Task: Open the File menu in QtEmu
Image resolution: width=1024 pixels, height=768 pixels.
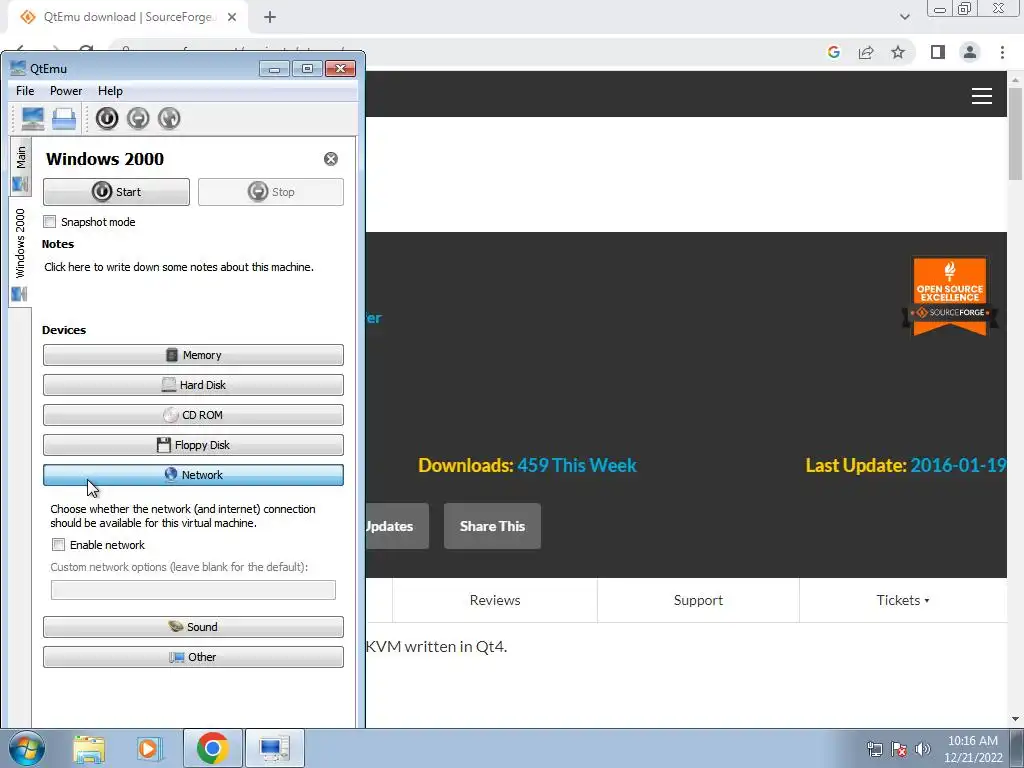Action: 25,91
